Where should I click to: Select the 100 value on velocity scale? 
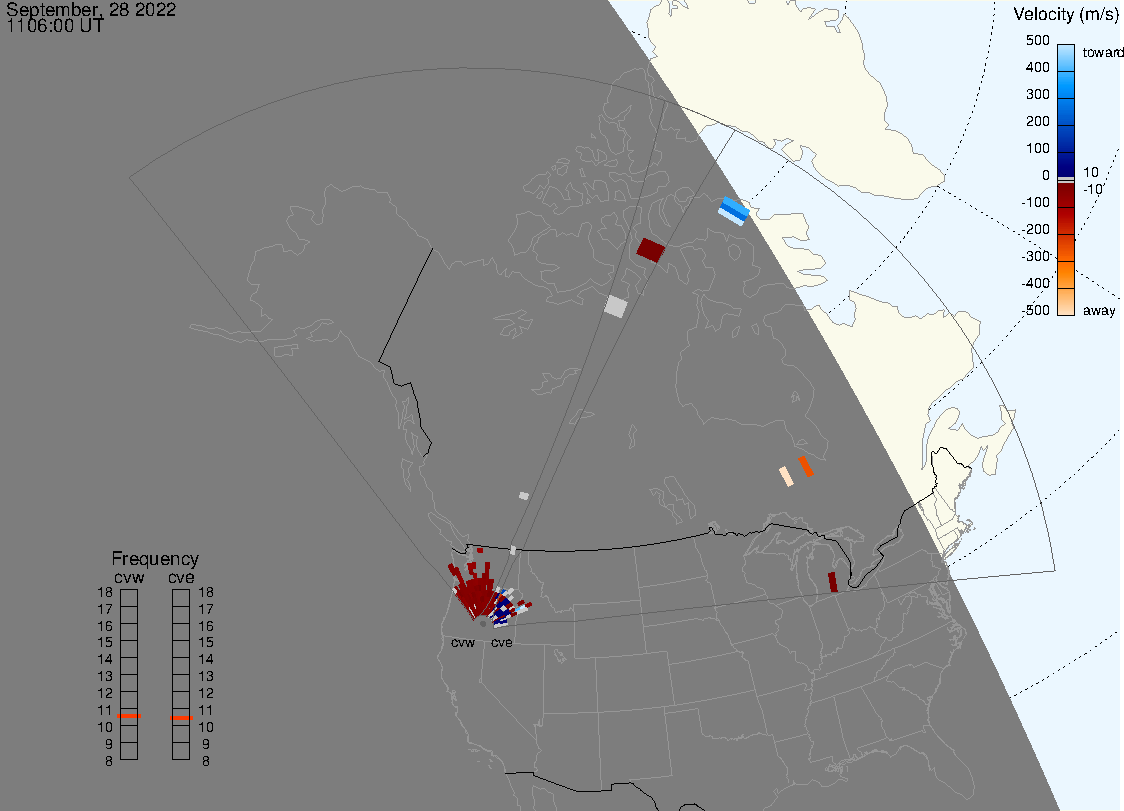1037,148
